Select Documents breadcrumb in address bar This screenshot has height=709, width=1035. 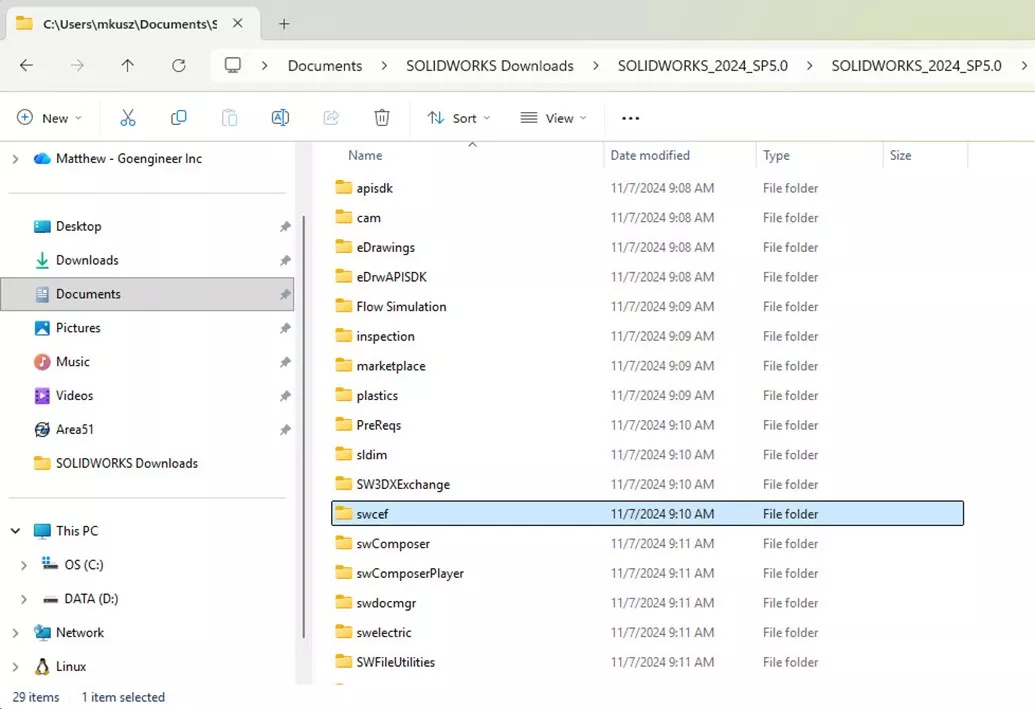(325, 65)
